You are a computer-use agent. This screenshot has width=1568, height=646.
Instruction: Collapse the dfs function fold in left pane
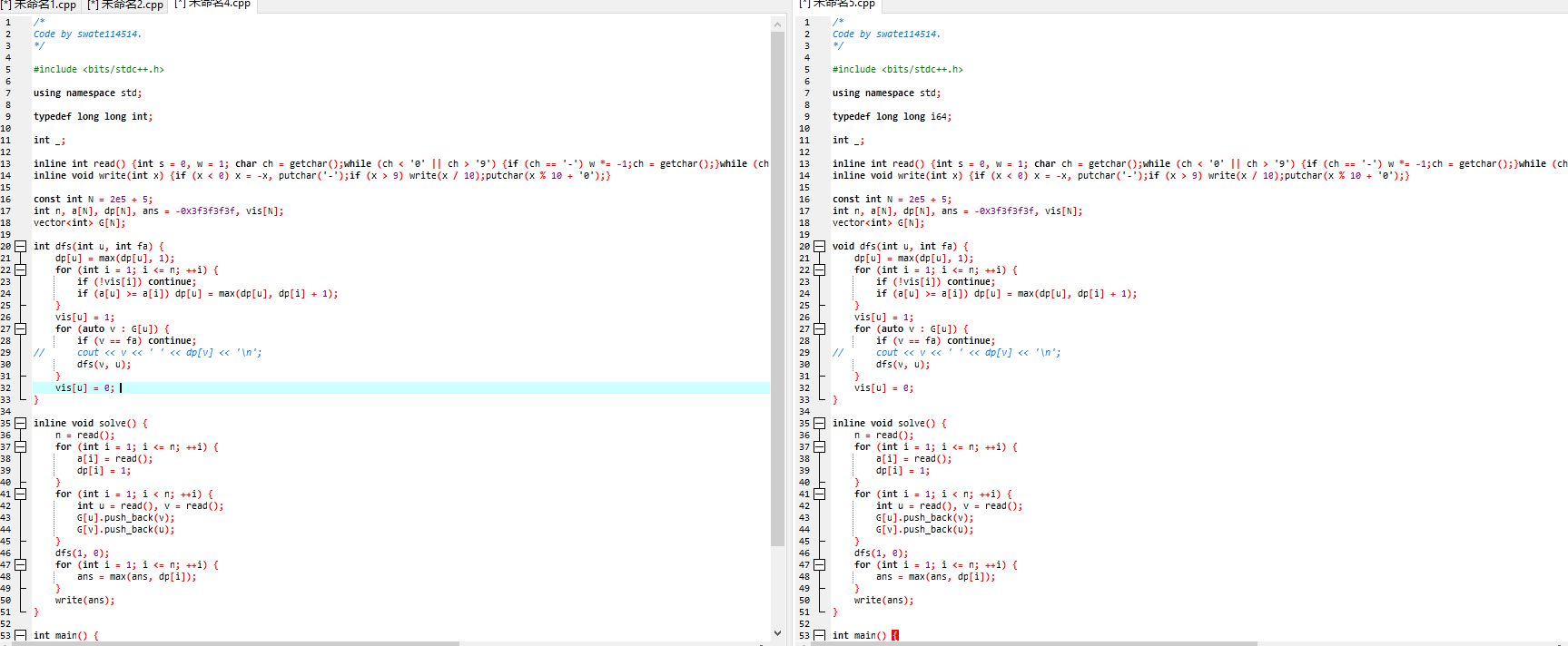[20, 246]
